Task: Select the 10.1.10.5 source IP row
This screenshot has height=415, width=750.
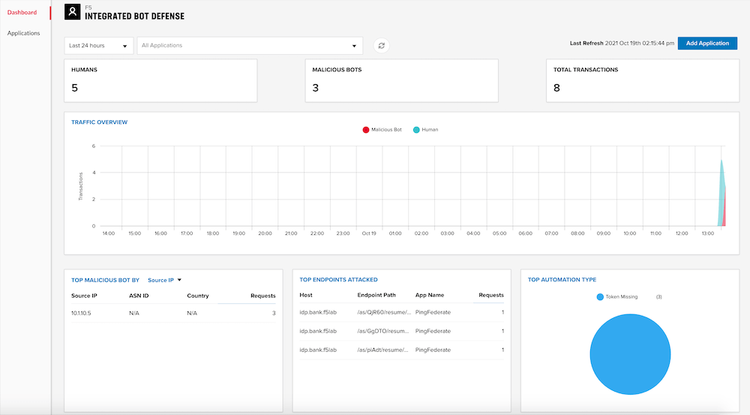Action: point(172,313)
